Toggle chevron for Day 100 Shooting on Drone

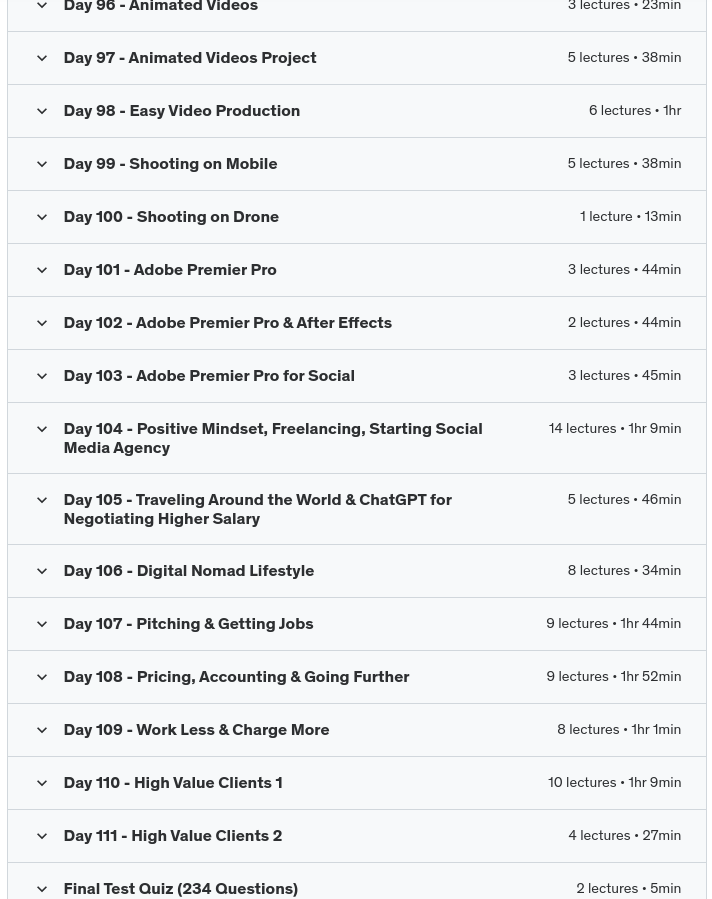(42, 217)
